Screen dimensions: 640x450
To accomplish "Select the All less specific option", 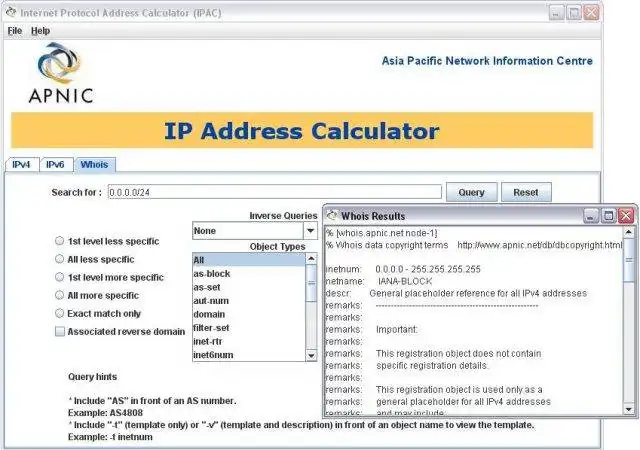I will [60, 259].
